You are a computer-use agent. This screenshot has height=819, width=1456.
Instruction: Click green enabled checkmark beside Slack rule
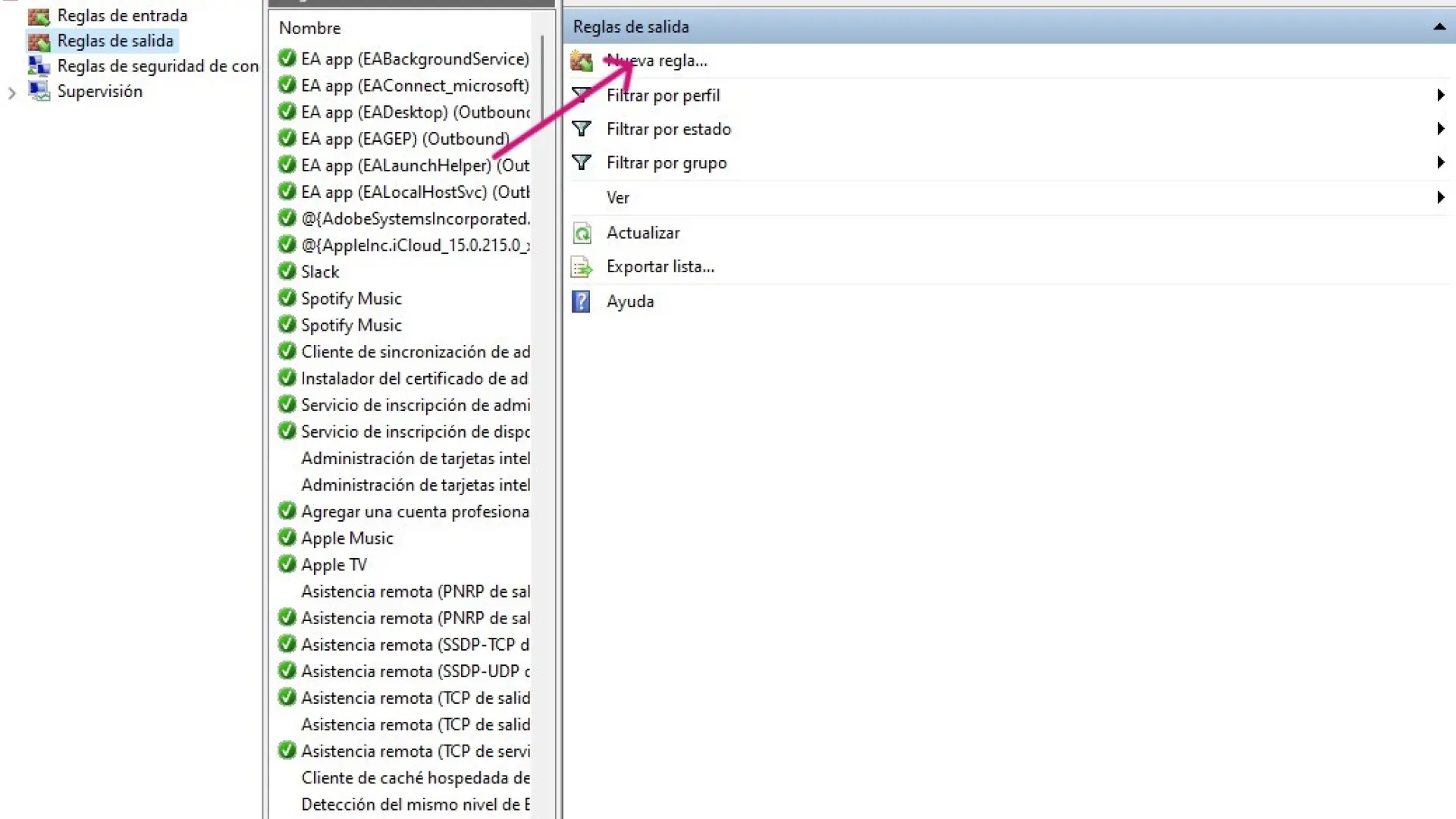click(x=287, y=271)
